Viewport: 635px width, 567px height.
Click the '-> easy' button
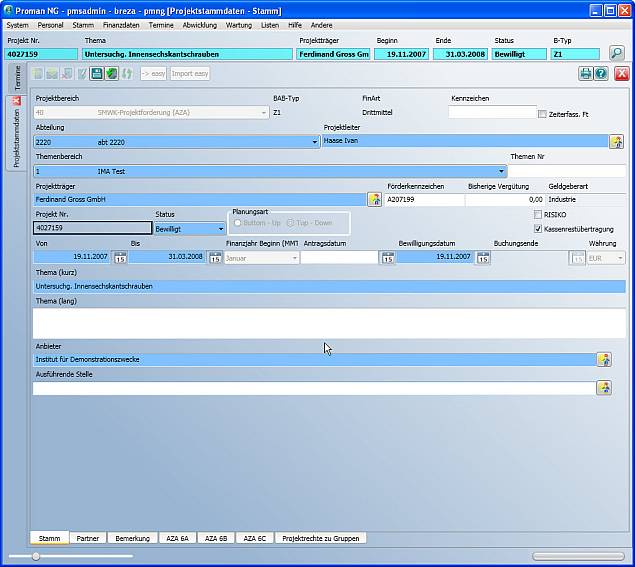(153, 74)
